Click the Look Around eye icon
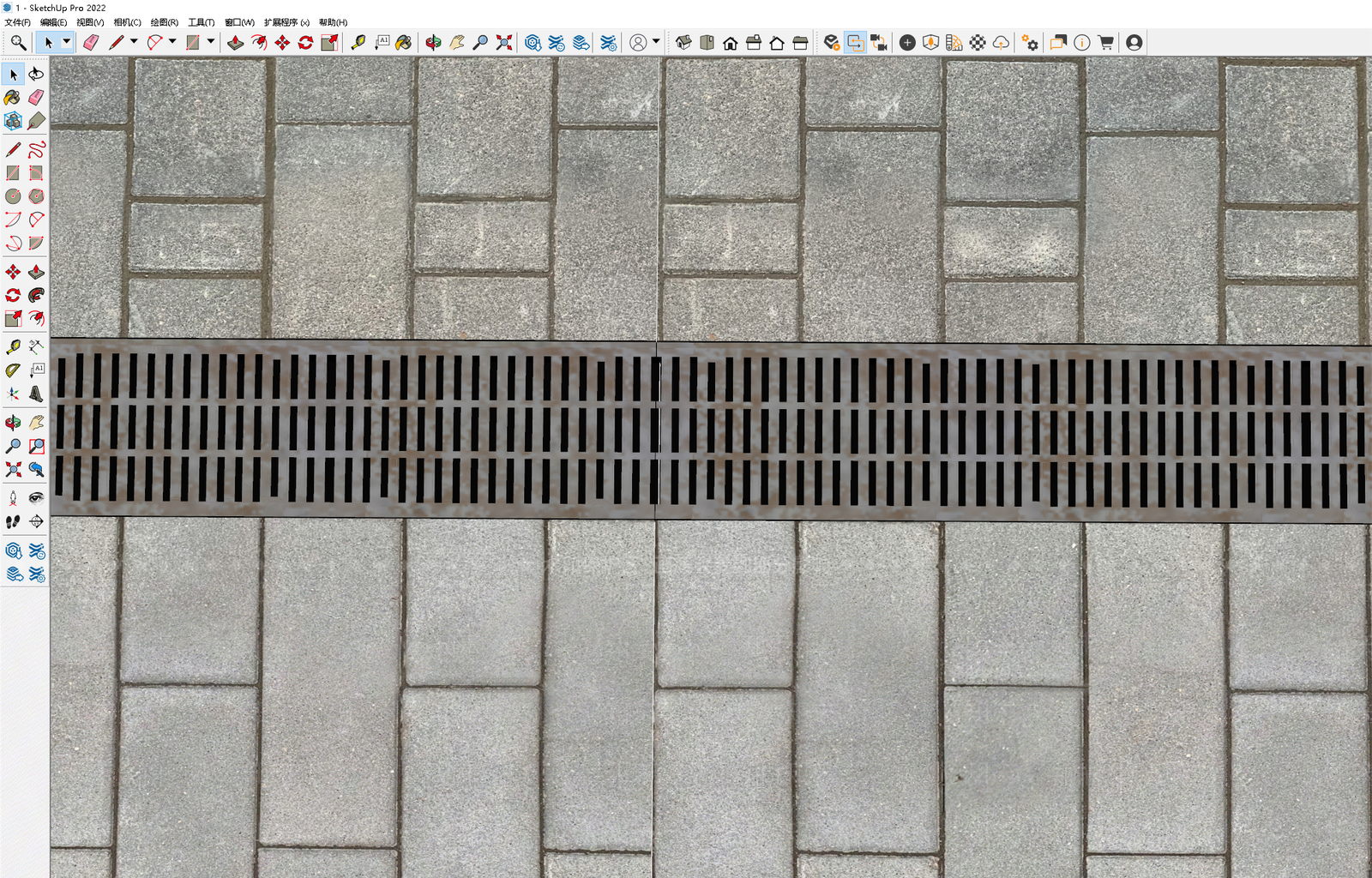1372x878 pixels. 36,498
